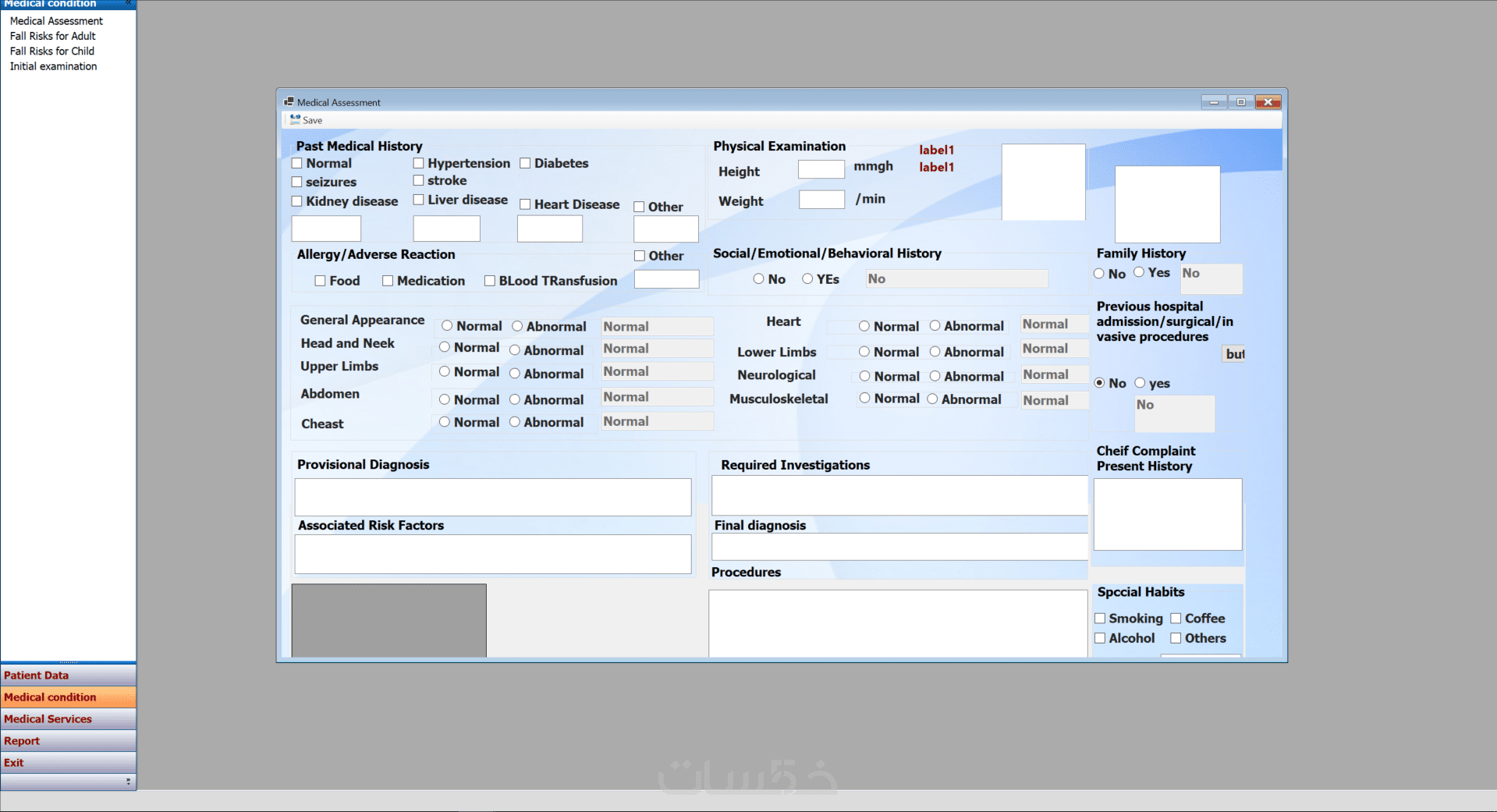
Task: Maximize the Medical Assessment window
Action: click(1240, 102)
